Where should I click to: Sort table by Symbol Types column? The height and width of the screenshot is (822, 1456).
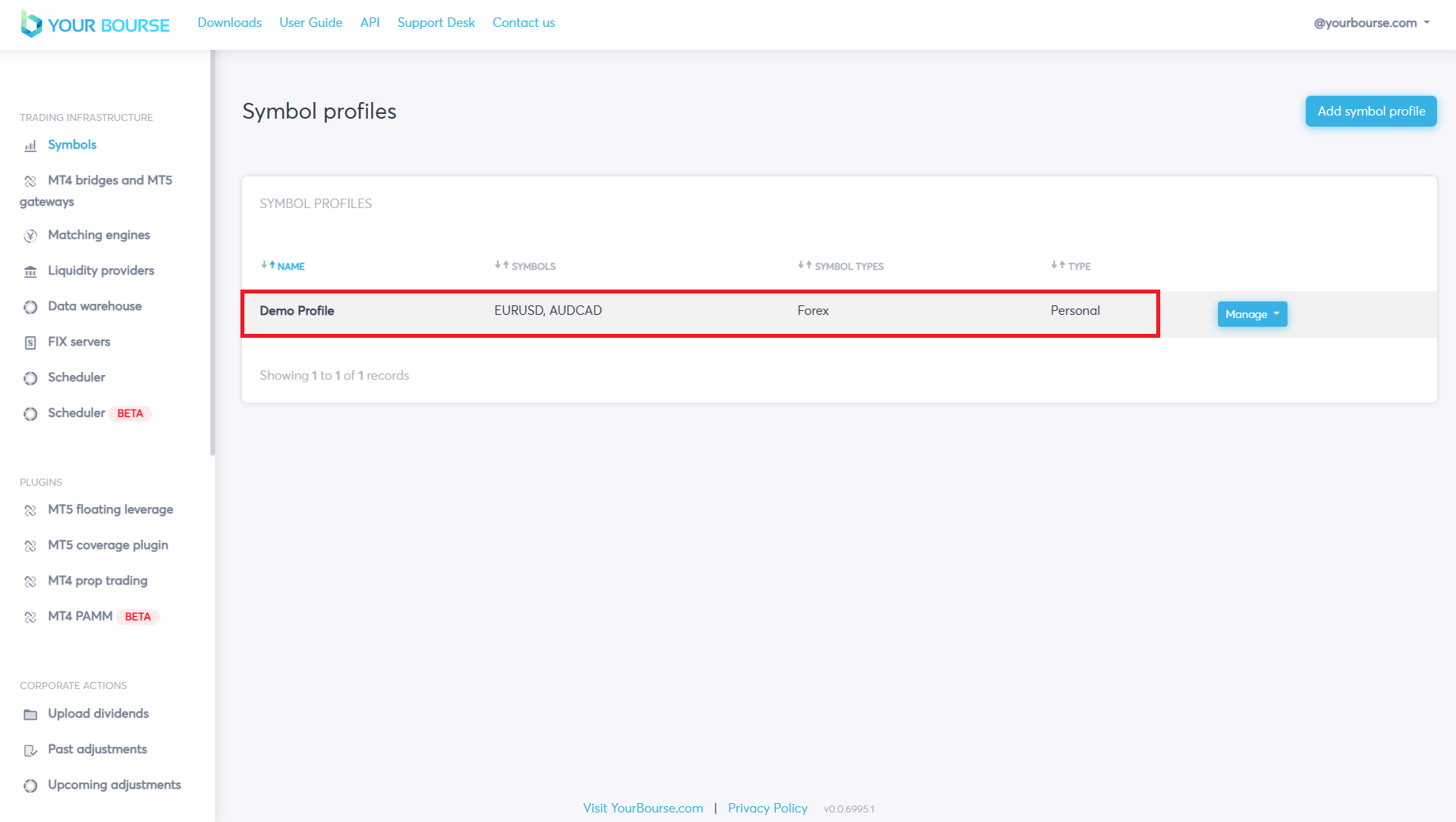click(841, 266)
